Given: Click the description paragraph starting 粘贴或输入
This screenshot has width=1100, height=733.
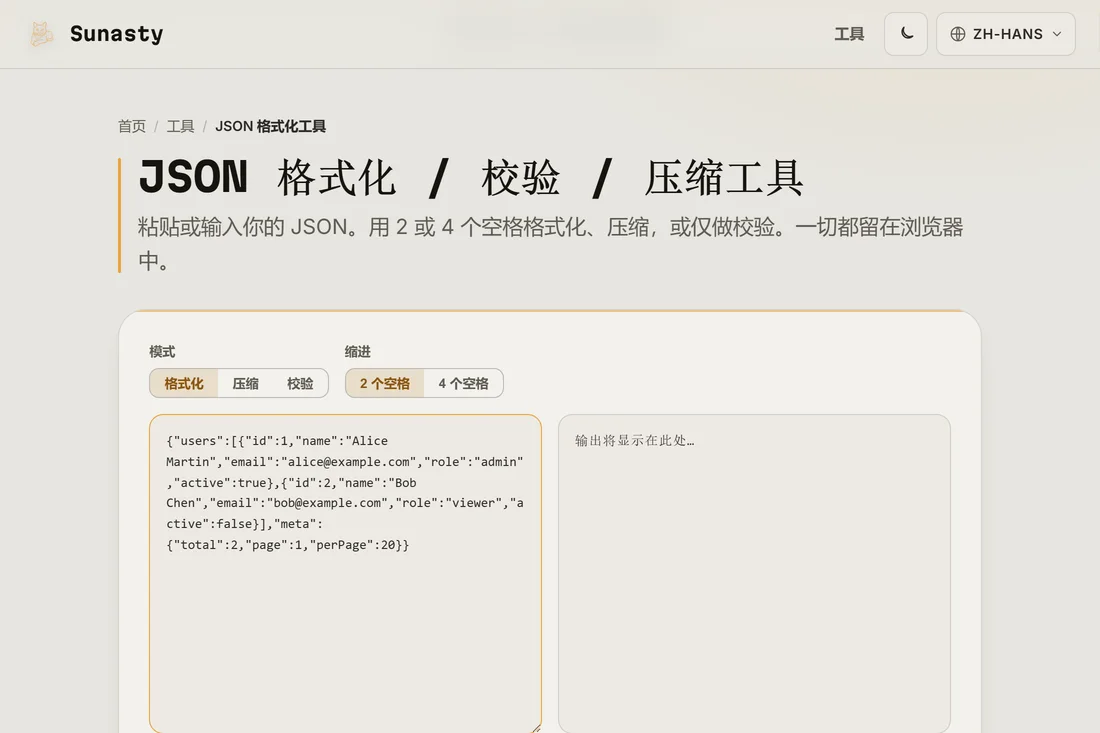Looking at the screenshot, I should 550,243.
